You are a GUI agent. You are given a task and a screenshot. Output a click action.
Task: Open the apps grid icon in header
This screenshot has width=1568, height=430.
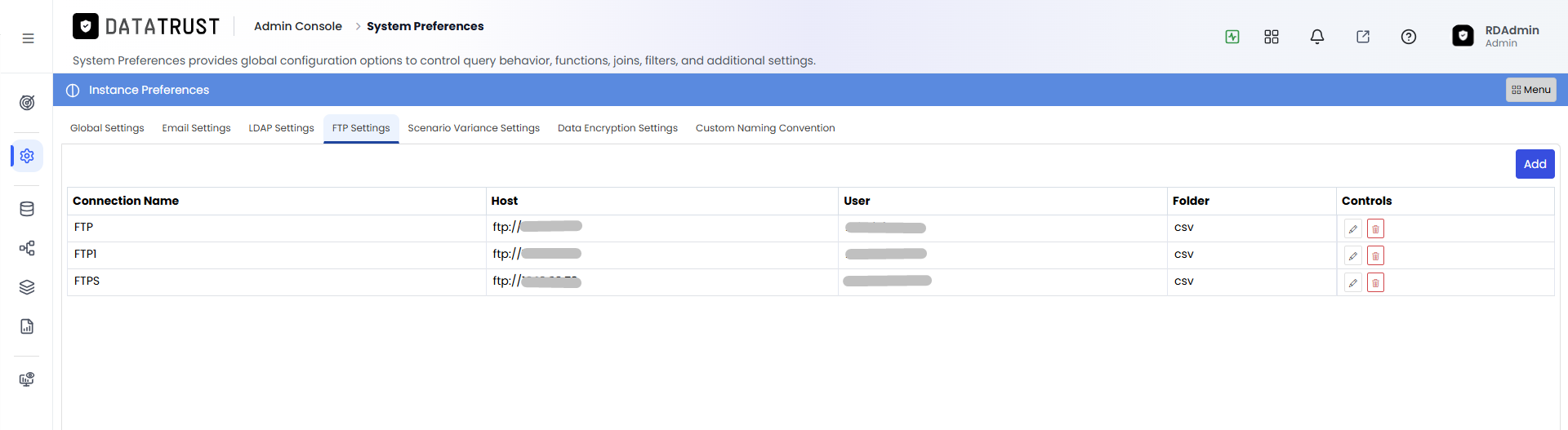(x=1272, y=37)
